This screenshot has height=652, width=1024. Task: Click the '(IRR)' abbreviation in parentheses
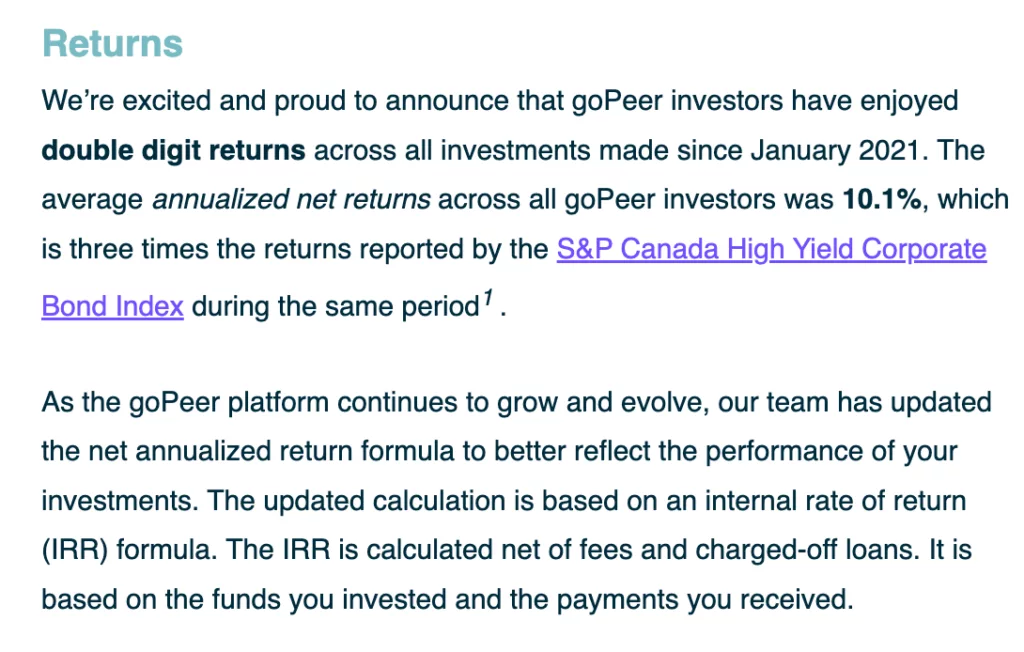[x=75, y=550]
